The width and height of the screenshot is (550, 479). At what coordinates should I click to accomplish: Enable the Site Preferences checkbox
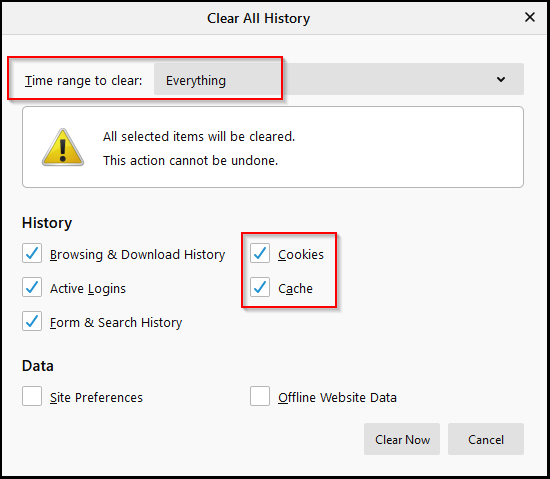point(32,396)
